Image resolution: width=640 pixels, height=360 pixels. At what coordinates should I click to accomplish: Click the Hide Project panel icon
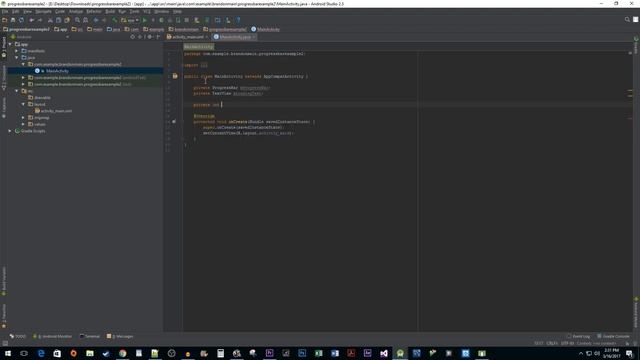click(x=158, y=37)
